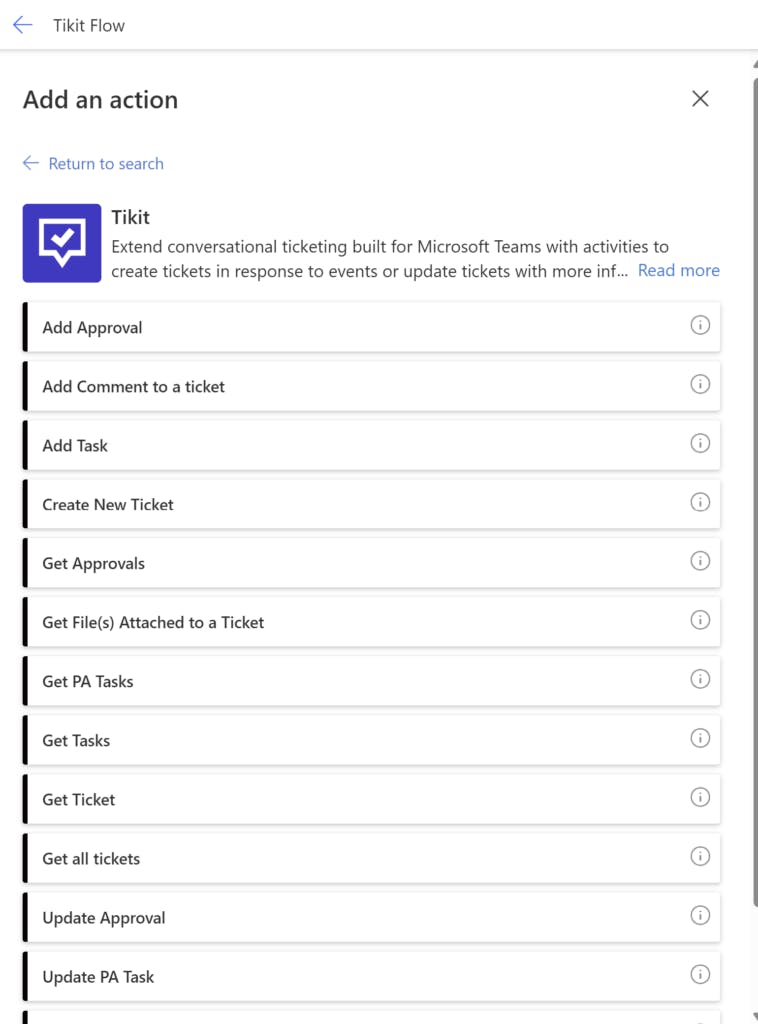Select the Get Tasks action

coord(76,740)
